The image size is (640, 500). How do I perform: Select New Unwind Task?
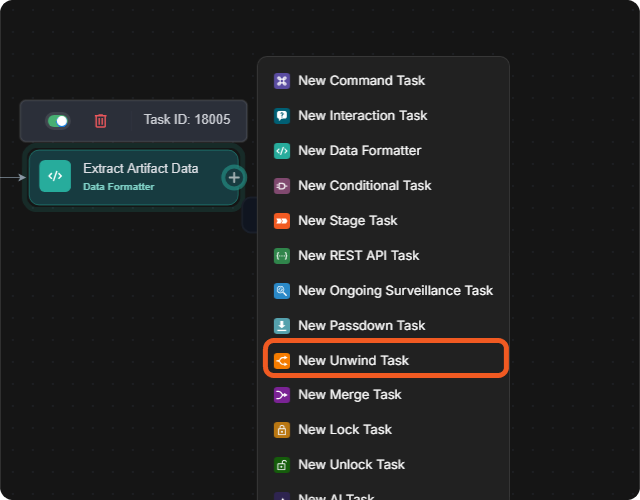click(386, 358)
